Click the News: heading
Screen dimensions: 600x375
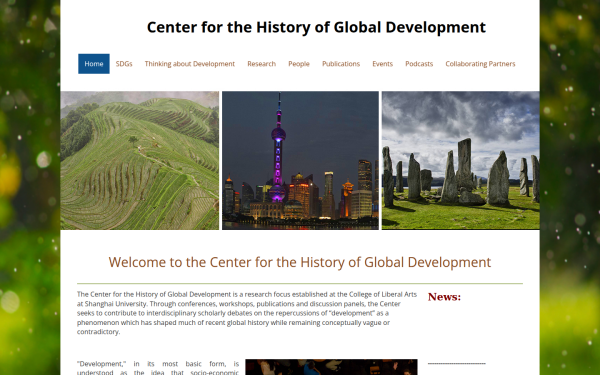(444, 297)
